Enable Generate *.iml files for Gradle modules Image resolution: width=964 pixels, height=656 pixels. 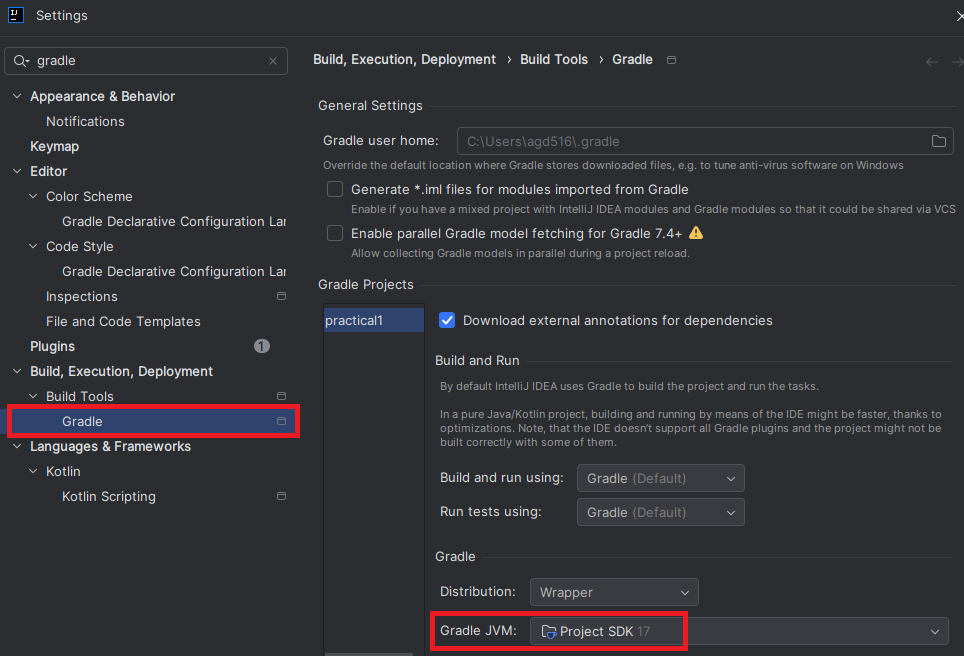coord(334,189)
